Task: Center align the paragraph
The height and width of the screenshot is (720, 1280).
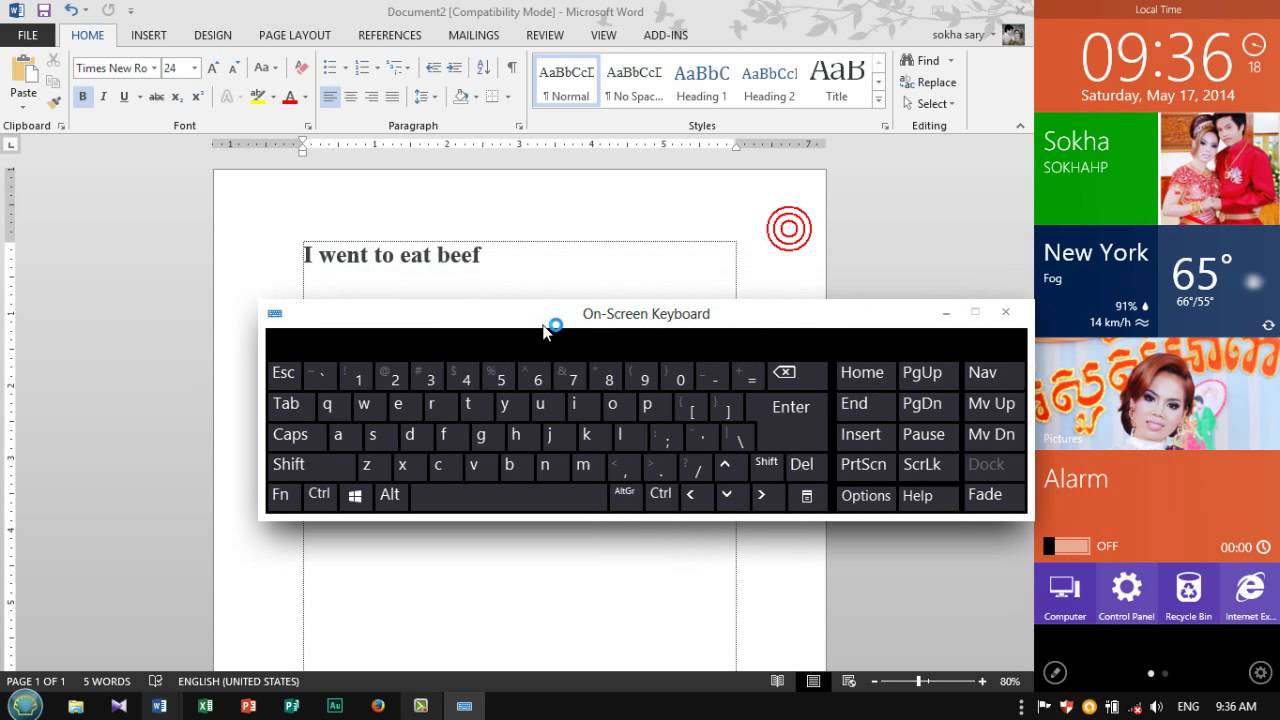Action: [351, 97]
